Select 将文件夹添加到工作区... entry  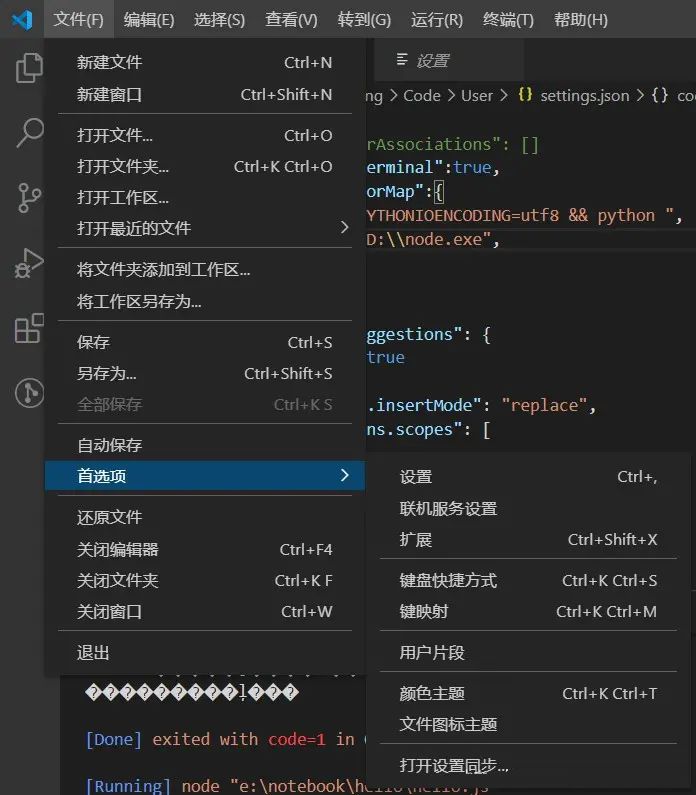(x=205, y=269)
